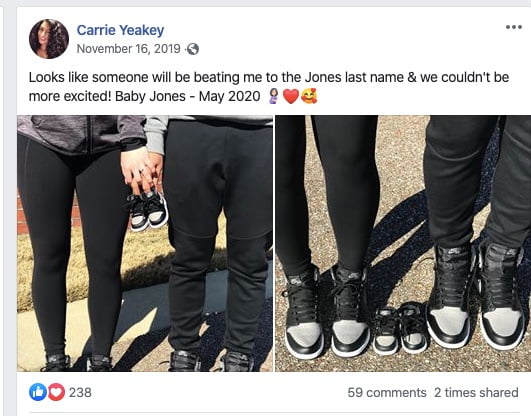Click the smiling face with hearts emoji

click(x=309, y=96)
